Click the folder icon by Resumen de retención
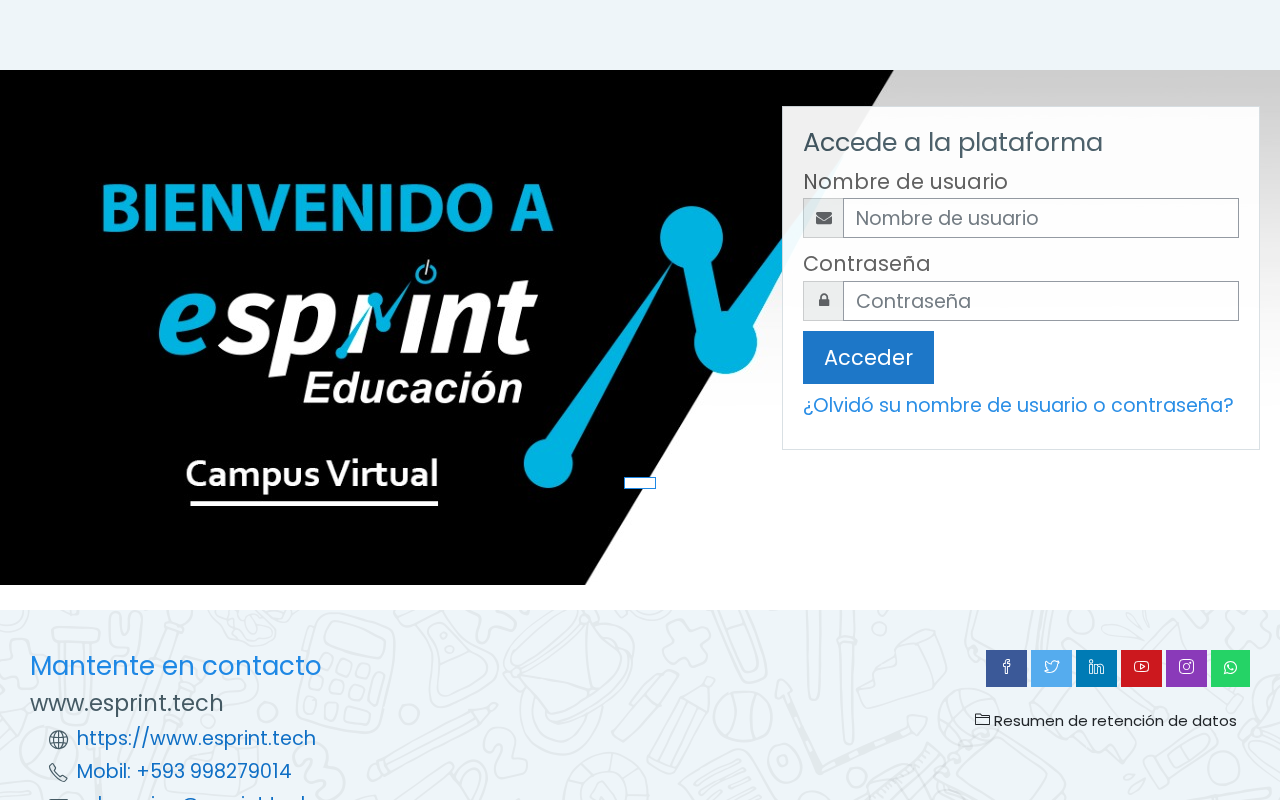 [982, 719]
